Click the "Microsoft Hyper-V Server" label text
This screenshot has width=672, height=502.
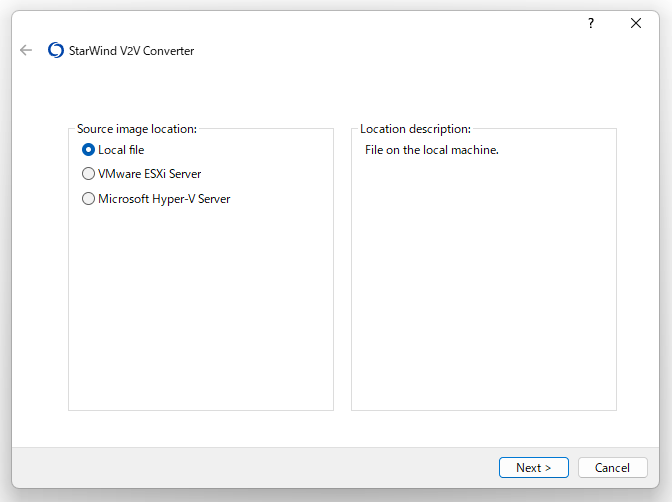pos(164,199)
